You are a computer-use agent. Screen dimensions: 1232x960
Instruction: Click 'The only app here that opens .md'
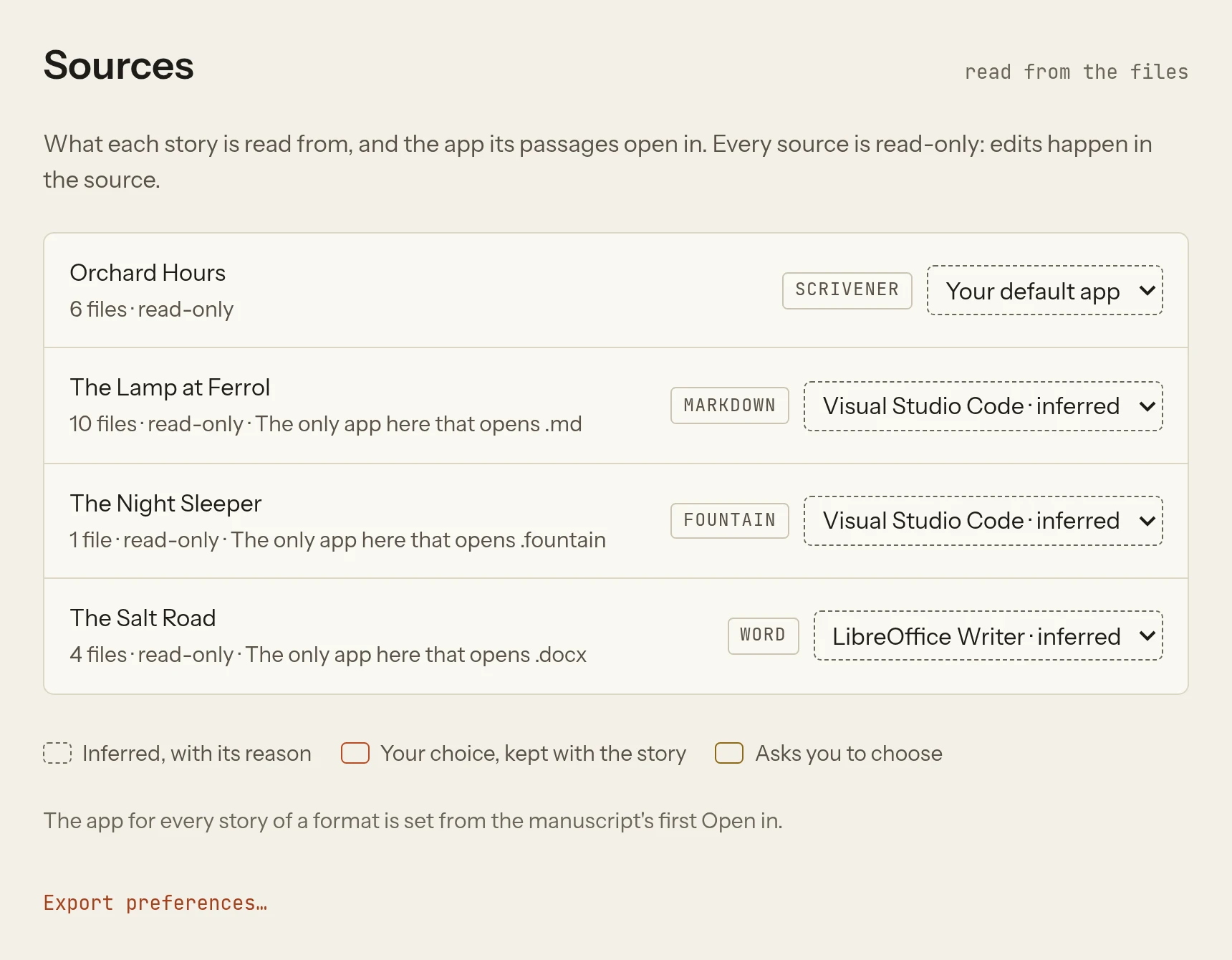click(418, 424)
